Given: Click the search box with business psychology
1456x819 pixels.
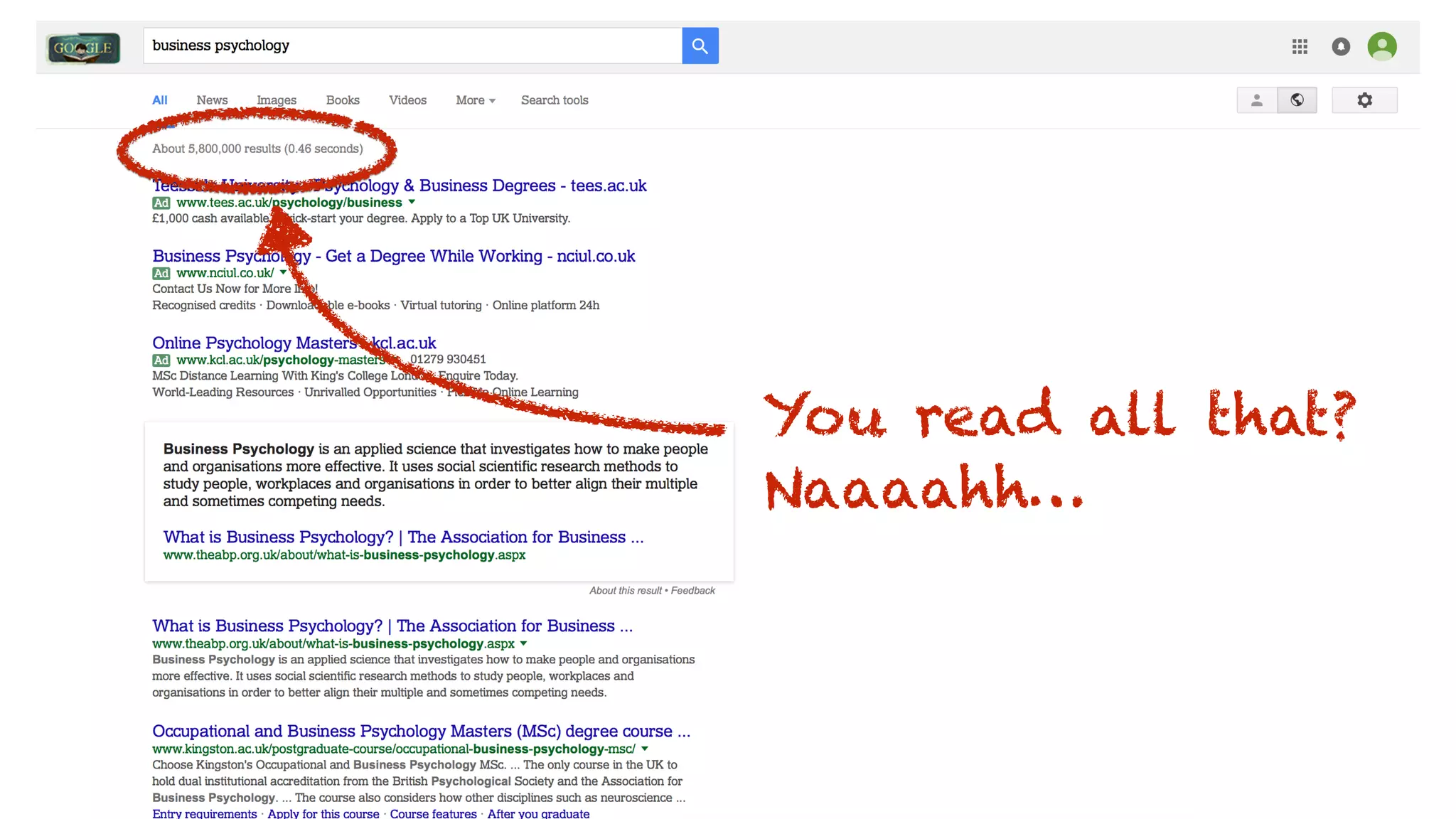Looking at the screenshot, I should pyautogui.click(x=412, y=45).
